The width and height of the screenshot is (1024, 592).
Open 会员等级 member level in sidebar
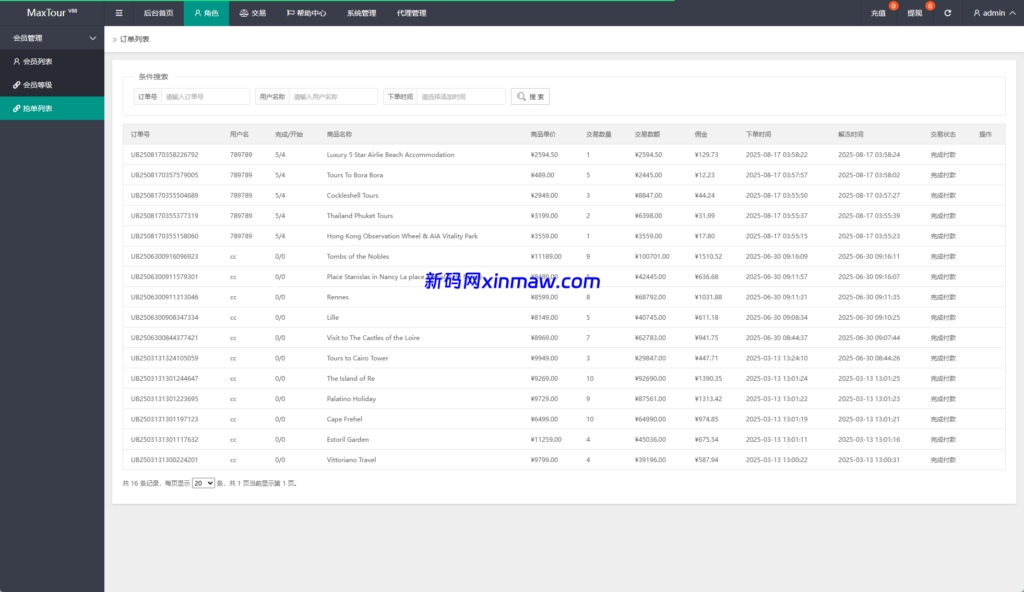pos(38,85)
